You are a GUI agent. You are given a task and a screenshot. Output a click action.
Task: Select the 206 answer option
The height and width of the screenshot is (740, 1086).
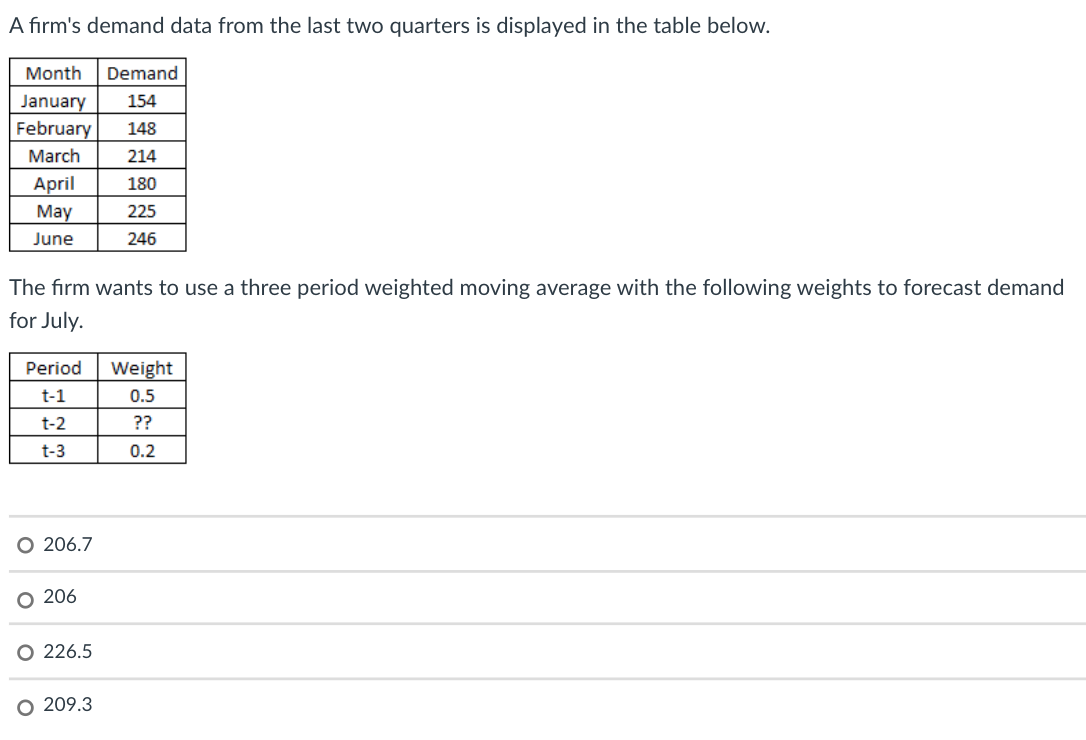[24, 597]
